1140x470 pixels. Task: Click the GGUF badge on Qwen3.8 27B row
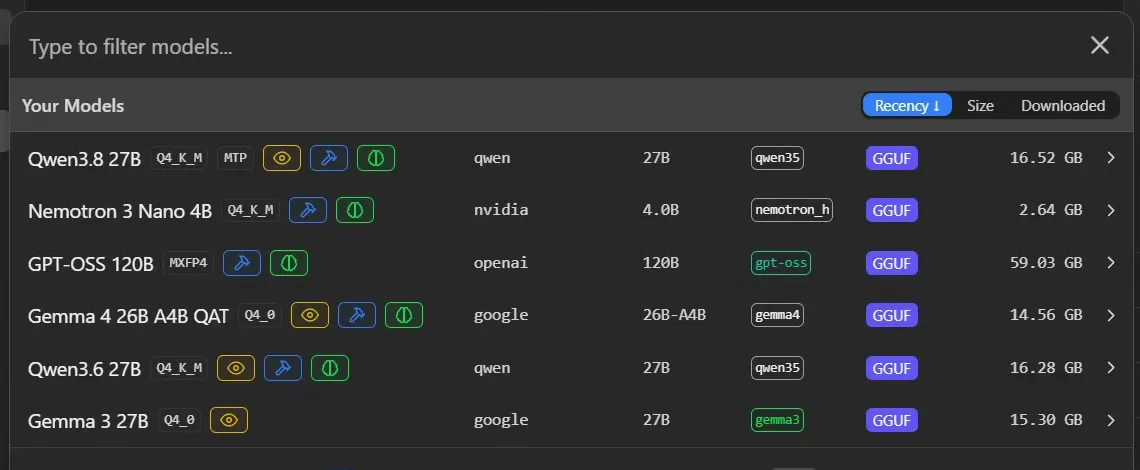click(891, 158)
